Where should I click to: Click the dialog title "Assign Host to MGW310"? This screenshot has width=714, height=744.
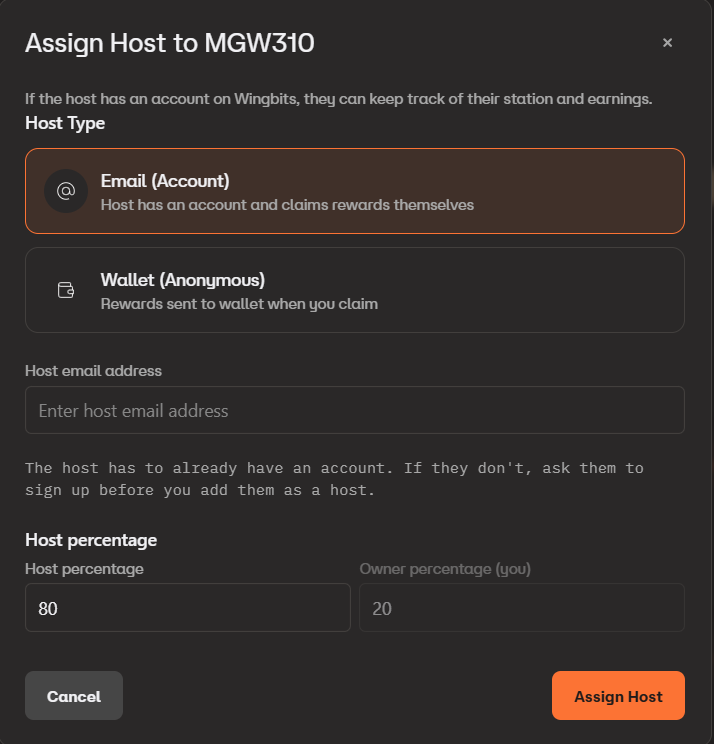[170, 43]
